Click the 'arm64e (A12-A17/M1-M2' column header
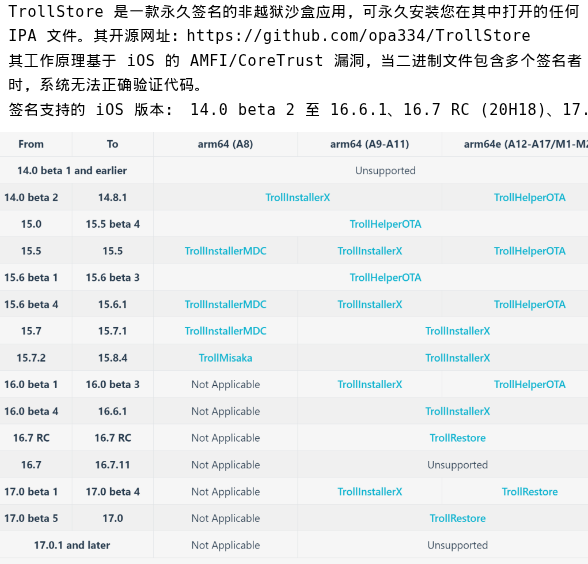 [526, 144]
